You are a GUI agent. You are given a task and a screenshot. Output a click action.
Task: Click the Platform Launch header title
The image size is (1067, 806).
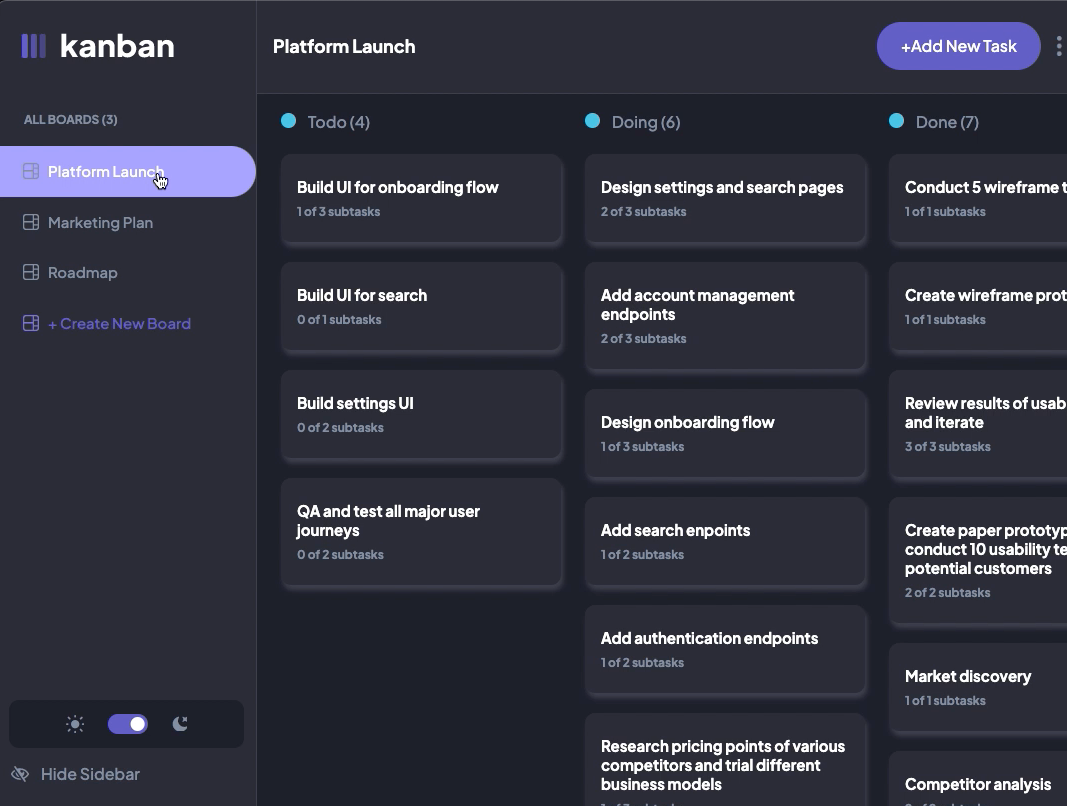point(344,46)
